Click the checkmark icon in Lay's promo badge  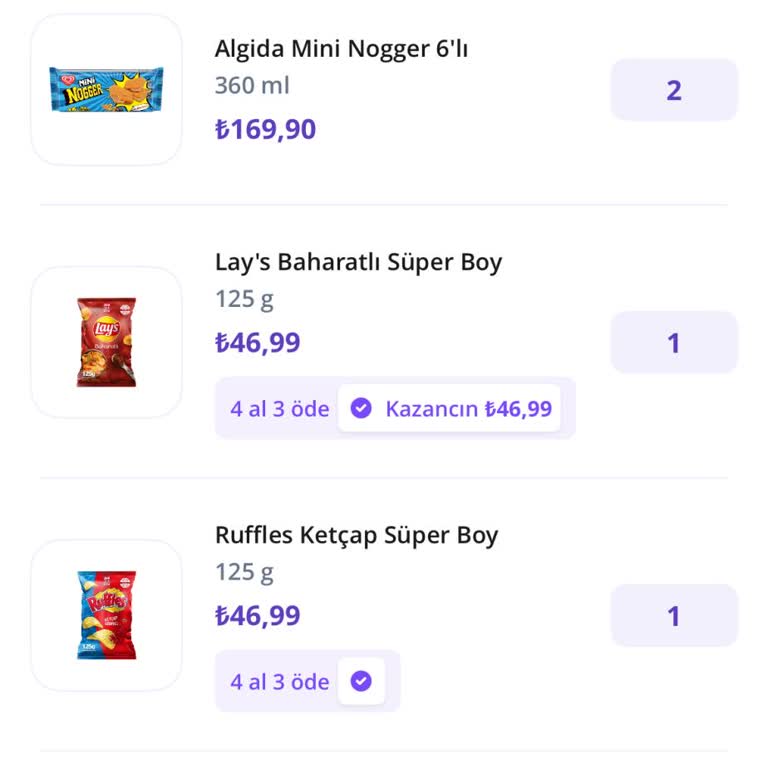point(361,408)
